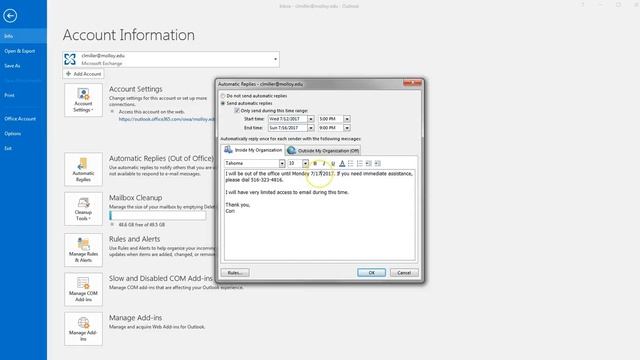Viewport: 640px width, 360px height.
Task: Toggle underline formatting in reply editor
Action: coord(333,163)
